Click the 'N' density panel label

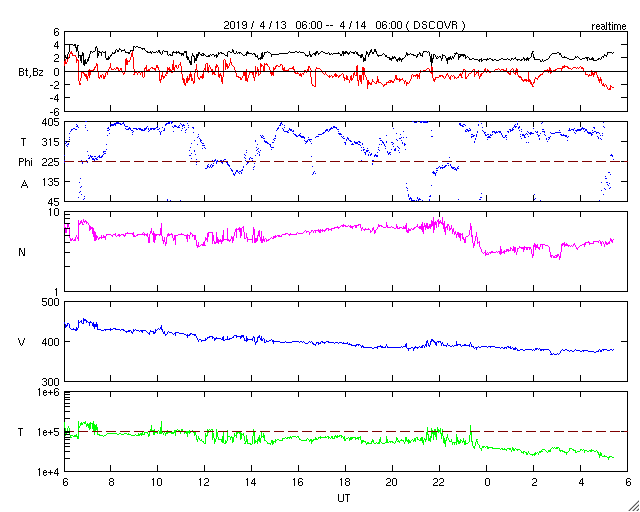22,252
